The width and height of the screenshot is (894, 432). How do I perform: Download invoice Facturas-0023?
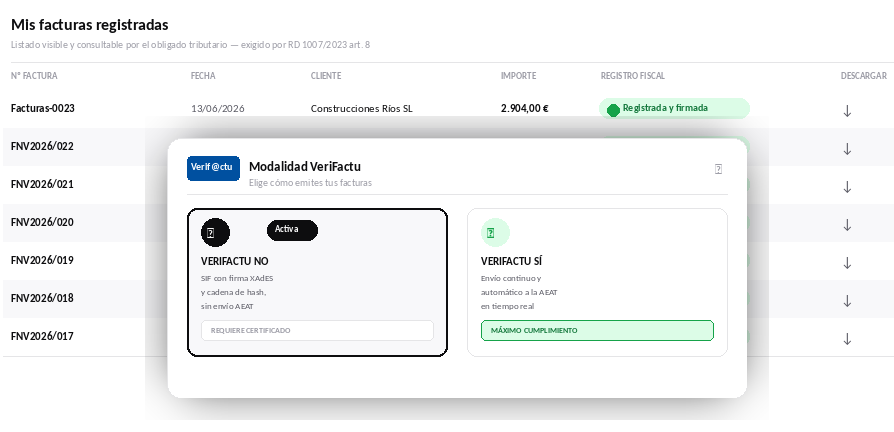point(847,111)
